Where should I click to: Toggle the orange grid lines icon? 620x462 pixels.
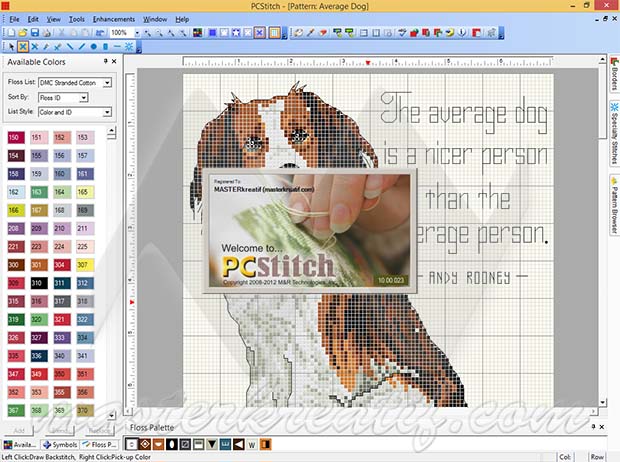[275, 33]
